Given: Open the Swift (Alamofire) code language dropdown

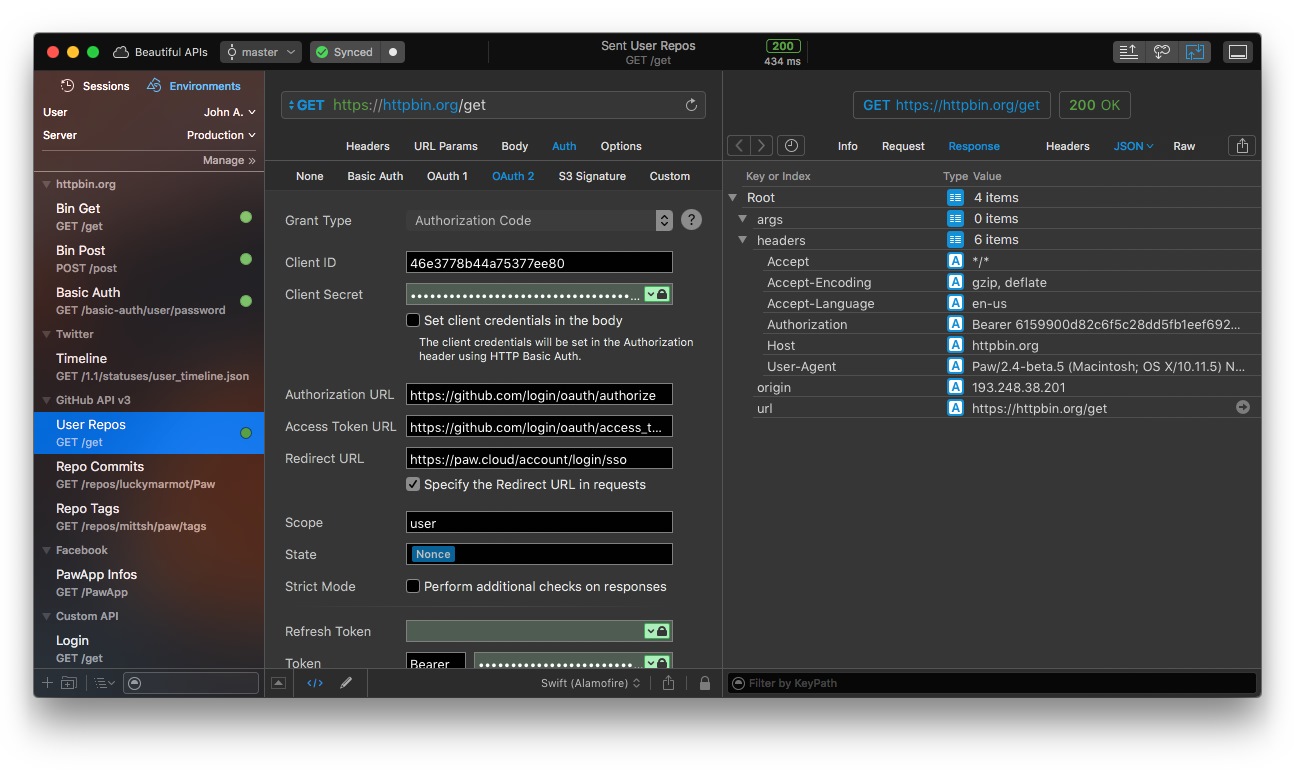Looking at the screenshot, I should point(590,683).
